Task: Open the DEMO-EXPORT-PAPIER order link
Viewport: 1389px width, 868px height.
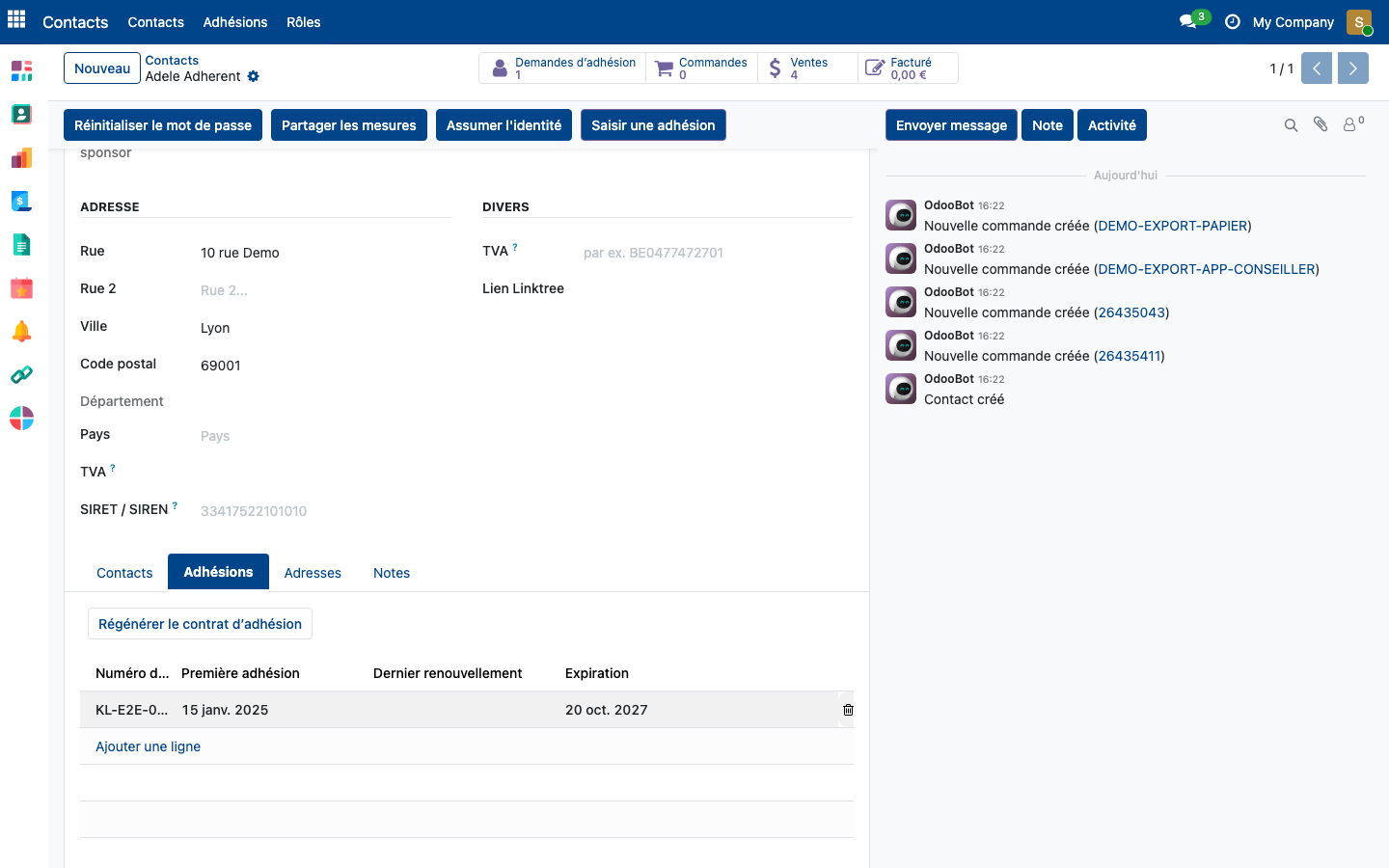Action: (x=1173, y=226)
